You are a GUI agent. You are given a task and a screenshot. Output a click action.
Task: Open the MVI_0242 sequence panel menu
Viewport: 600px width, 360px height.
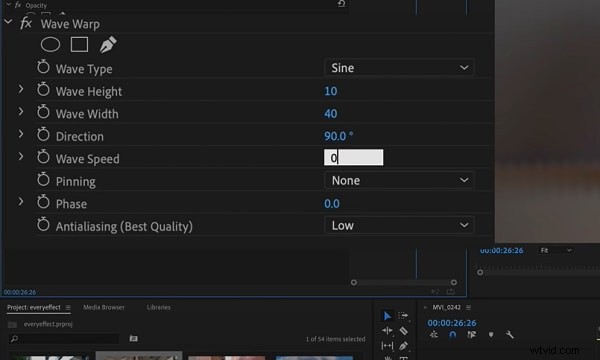pyautogui.click(x=468, y=308)
